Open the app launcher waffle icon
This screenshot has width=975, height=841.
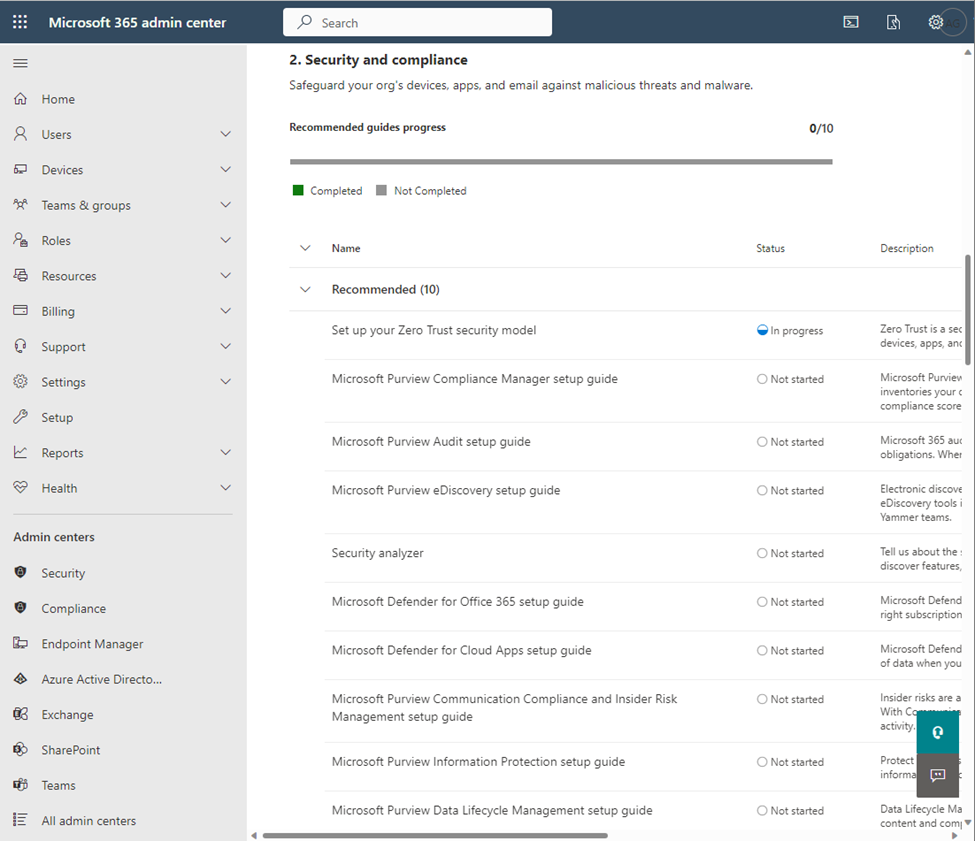pyautogui.click(x=20, y=22)
